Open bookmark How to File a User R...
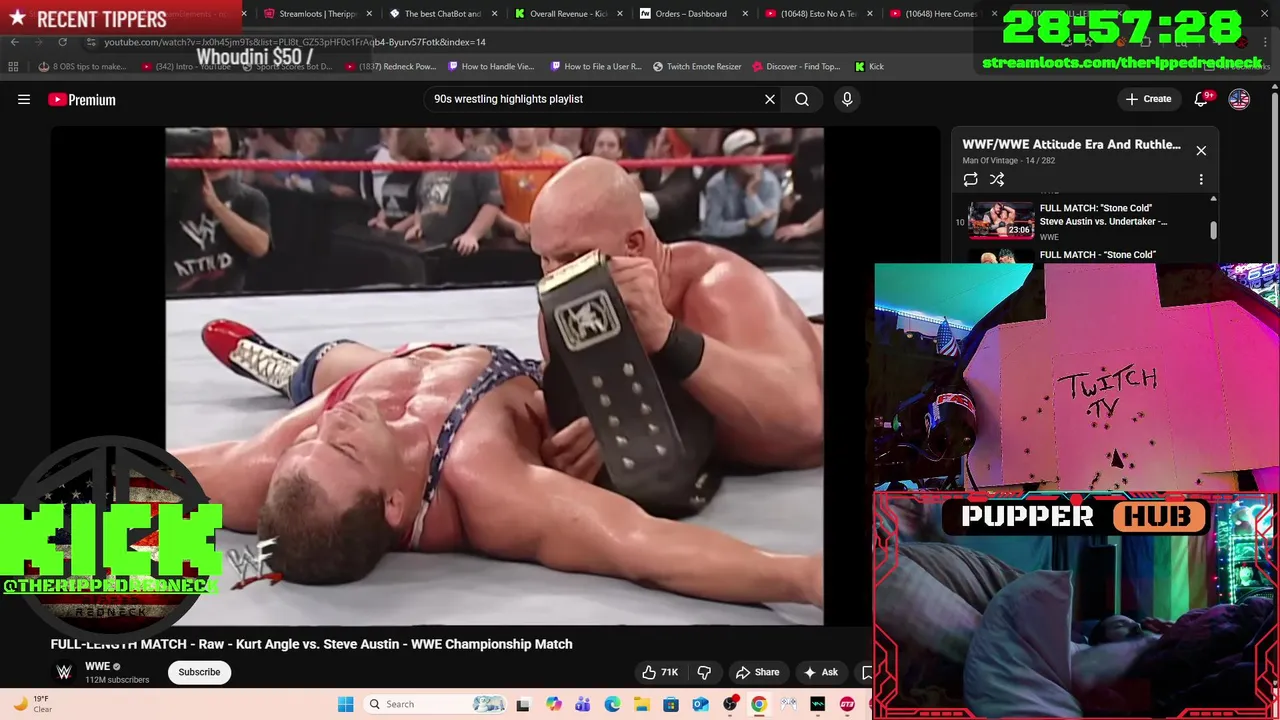The width and height of the screenshot is (1280, 720). 596,67
